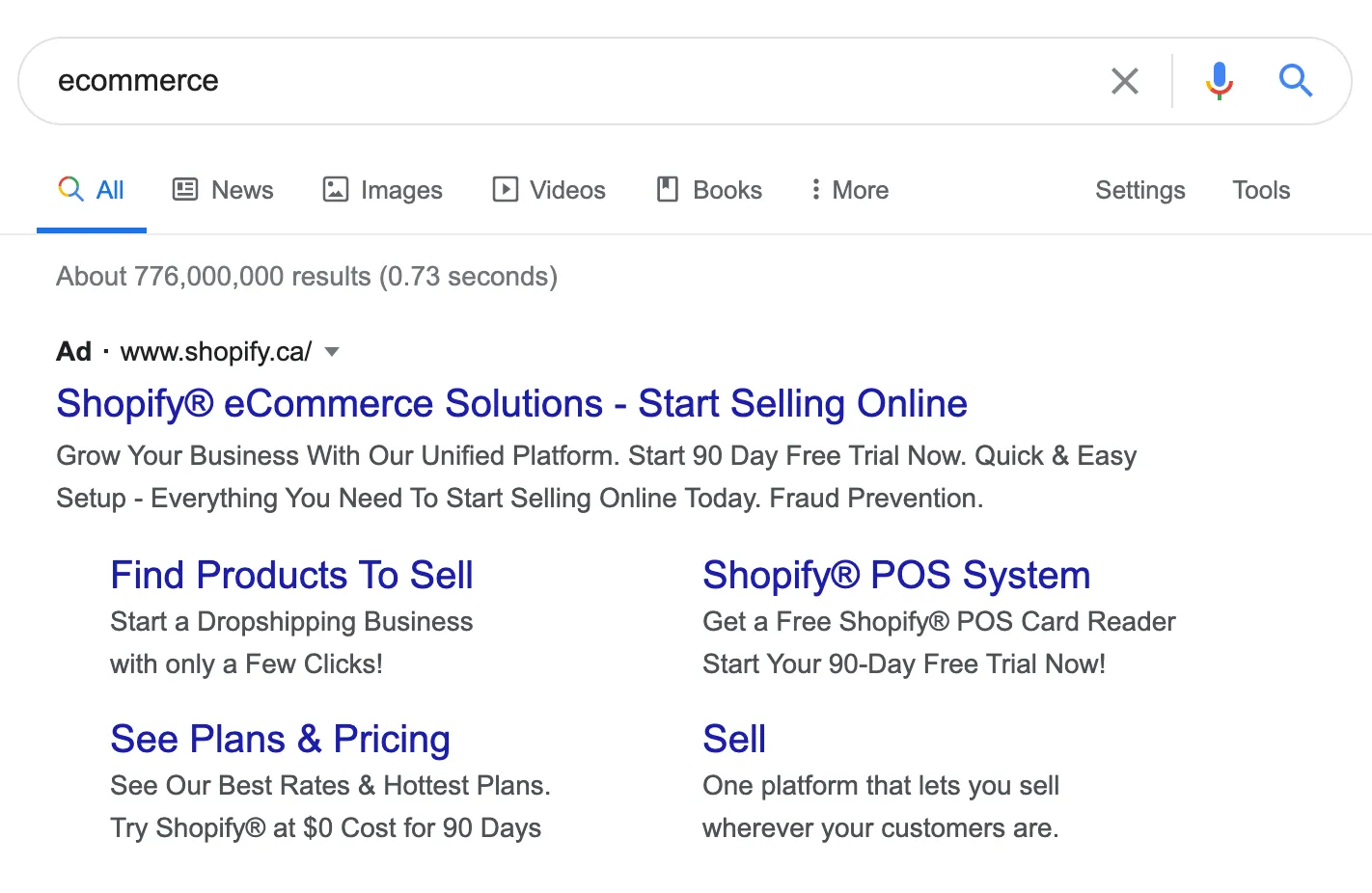
Task: Click the blue search magnifier icon
Action: coord(1296,81)
